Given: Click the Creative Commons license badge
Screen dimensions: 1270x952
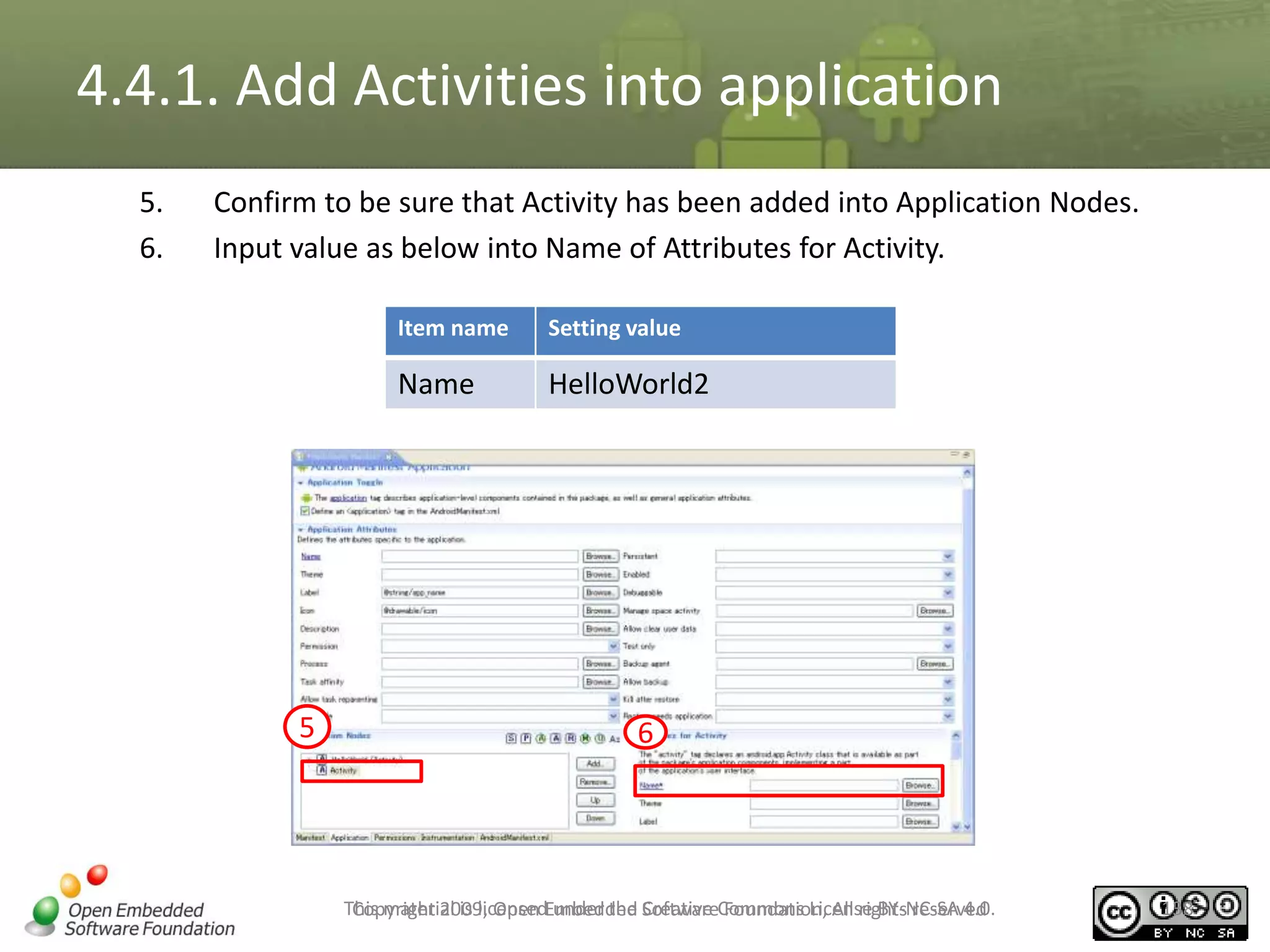Looking at the screenshot, I should (1170, 913).
